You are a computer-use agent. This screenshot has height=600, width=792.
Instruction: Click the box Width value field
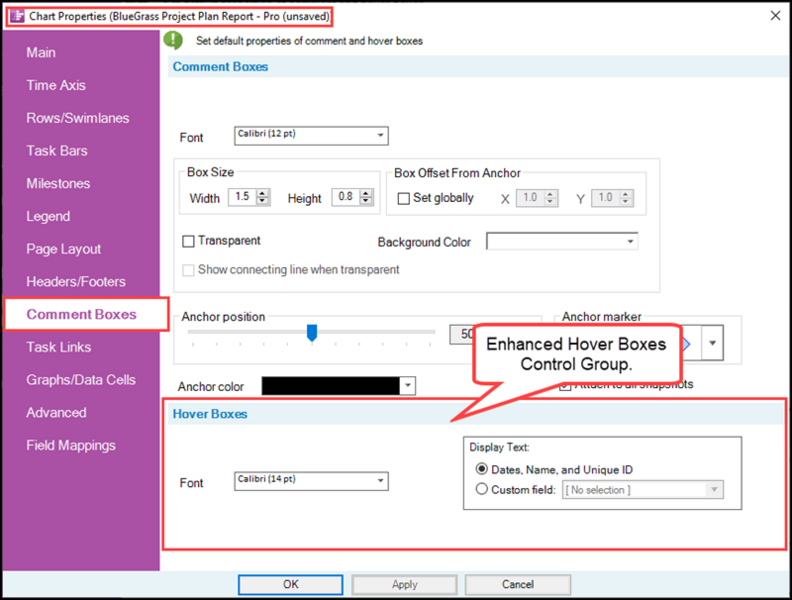[243, 197]
